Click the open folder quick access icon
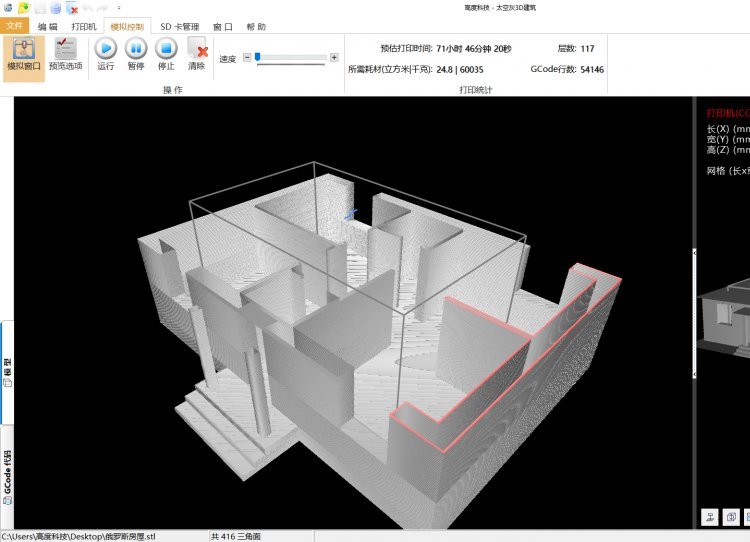Viewport: 750px width, 542px height. tap(24, 7)
